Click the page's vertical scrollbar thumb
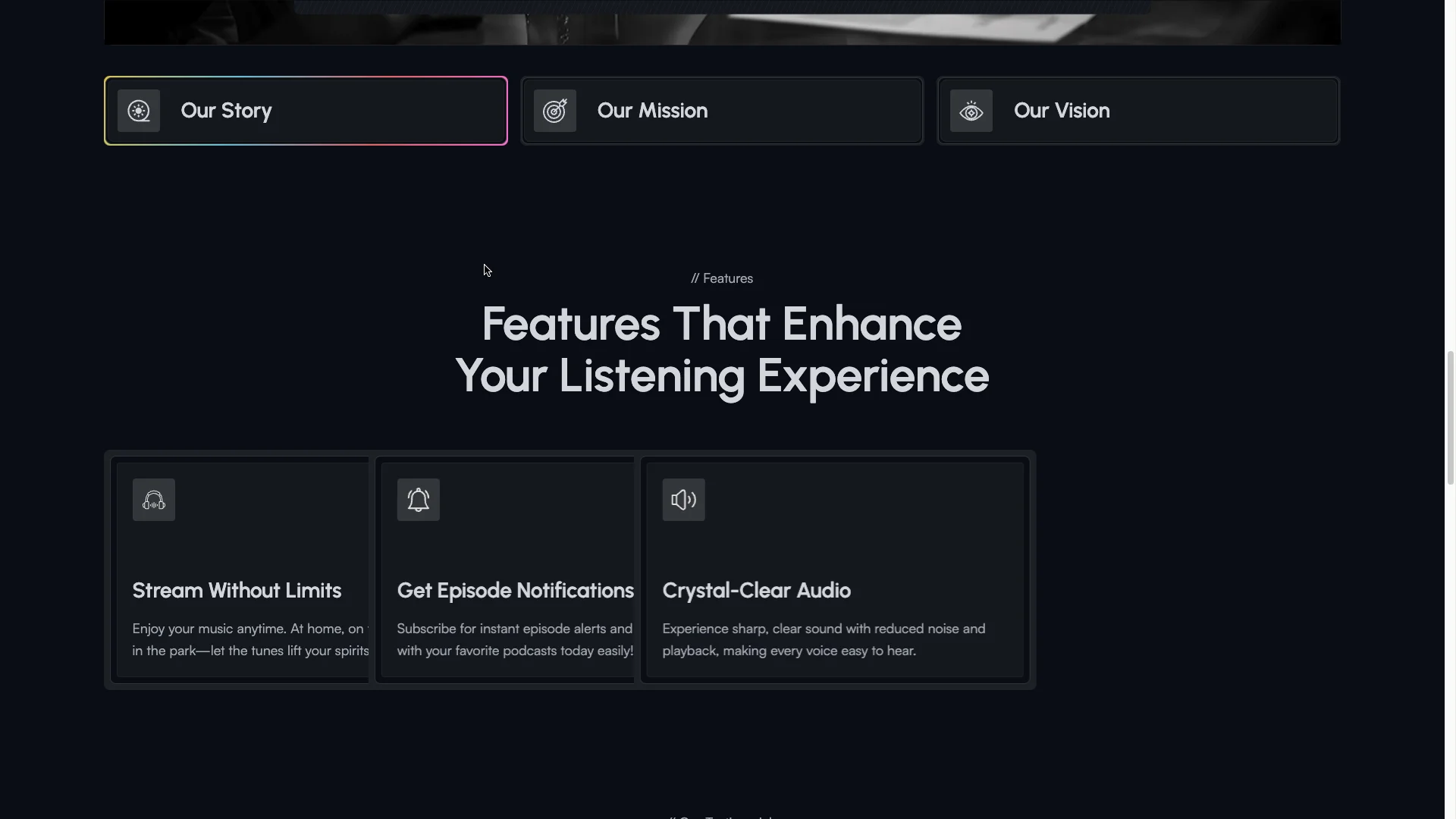This screenshot has height=819, width=1456. (x=1451, y=418)
